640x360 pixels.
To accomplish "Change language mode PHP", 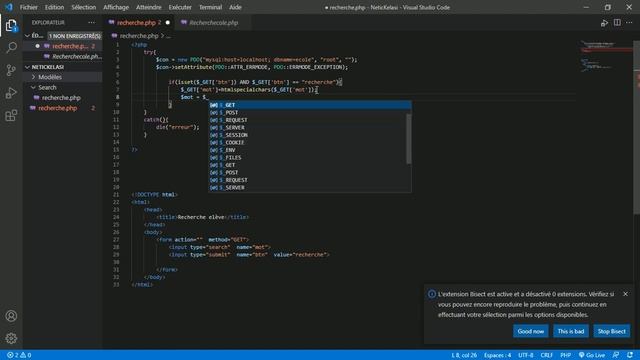I will pos(565,355).
